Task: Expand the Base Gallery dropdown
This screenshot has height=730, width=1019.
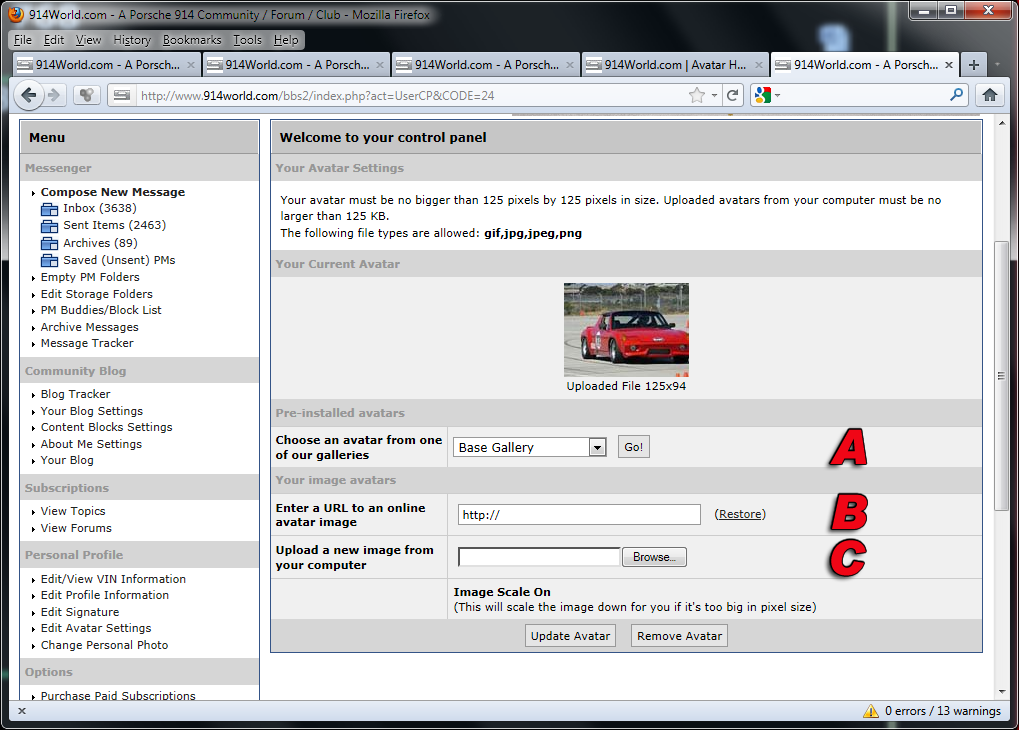Action: point(597,447)
